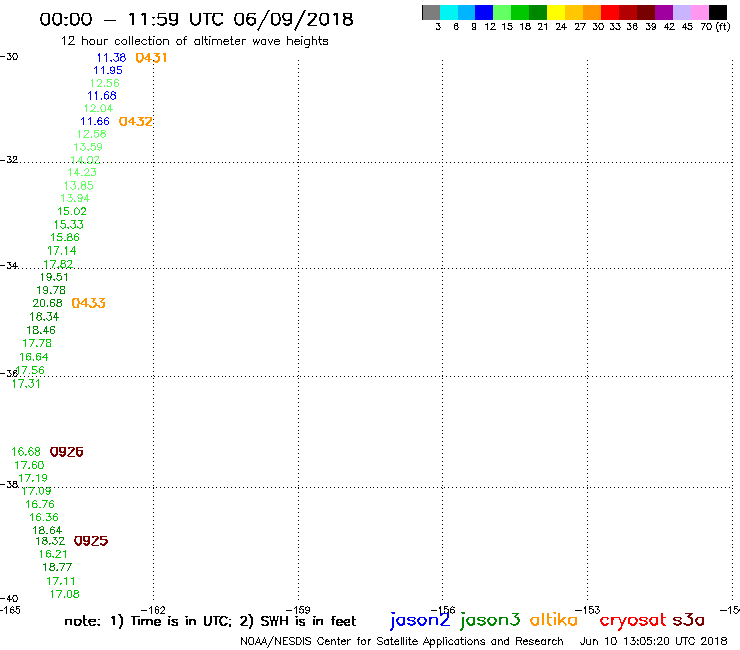Click the wave height '17.19'

point(33,478)
